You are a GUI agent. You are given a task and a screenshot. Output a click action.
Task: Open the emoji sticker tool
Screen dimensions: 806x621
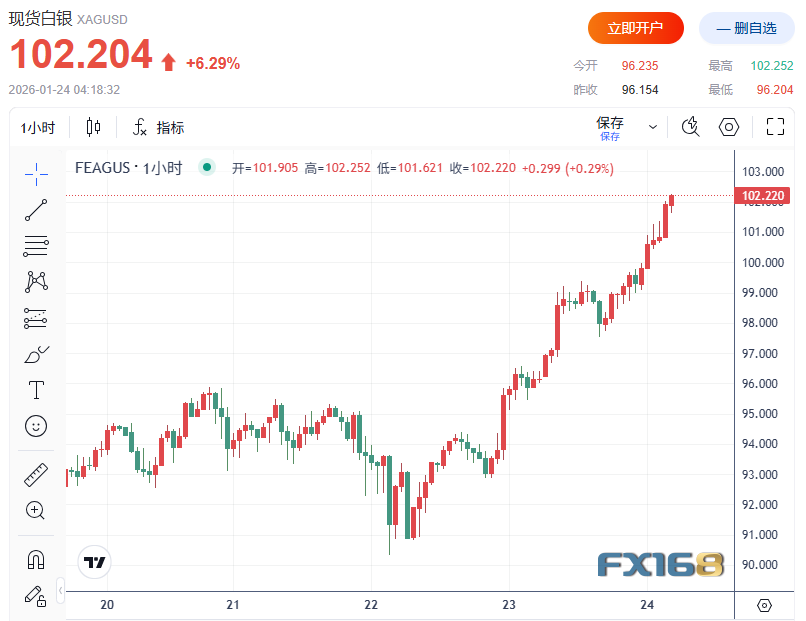pos(36,426)
